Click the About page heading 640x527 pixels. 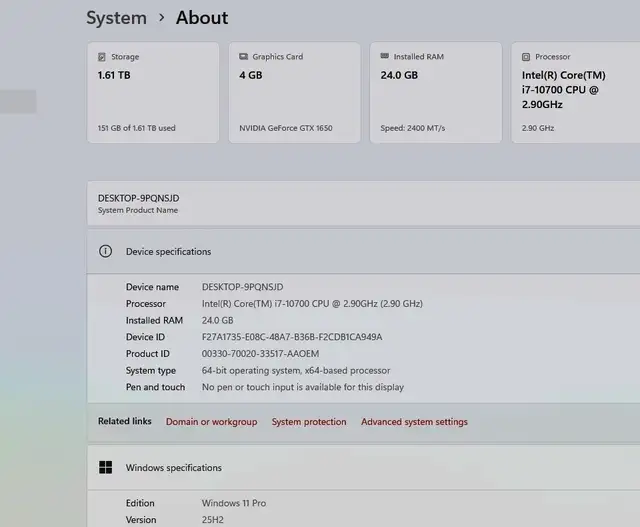coord(202,18)
